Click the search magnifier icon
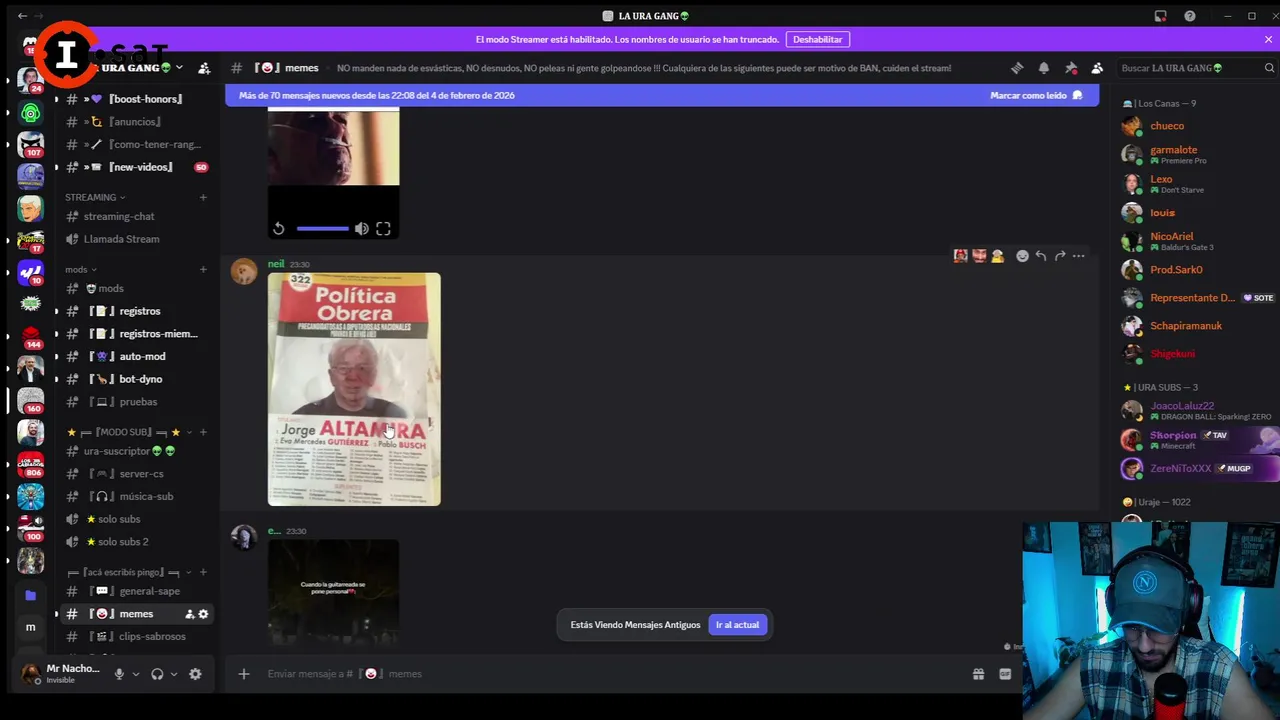 [x=1270, y=68]
